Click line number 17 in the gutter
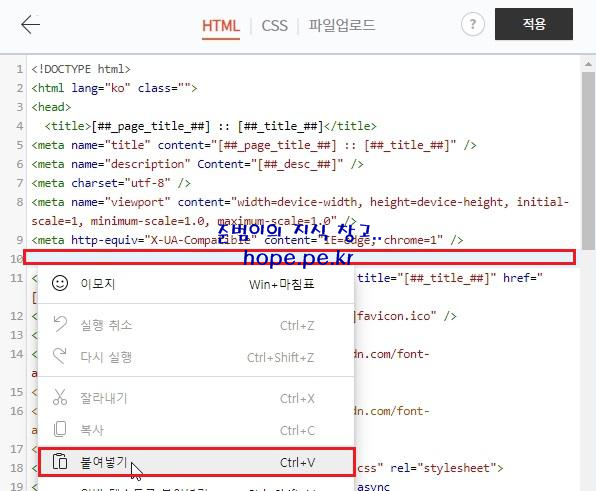This screenshot has width=596, height=491. [17, 450]
